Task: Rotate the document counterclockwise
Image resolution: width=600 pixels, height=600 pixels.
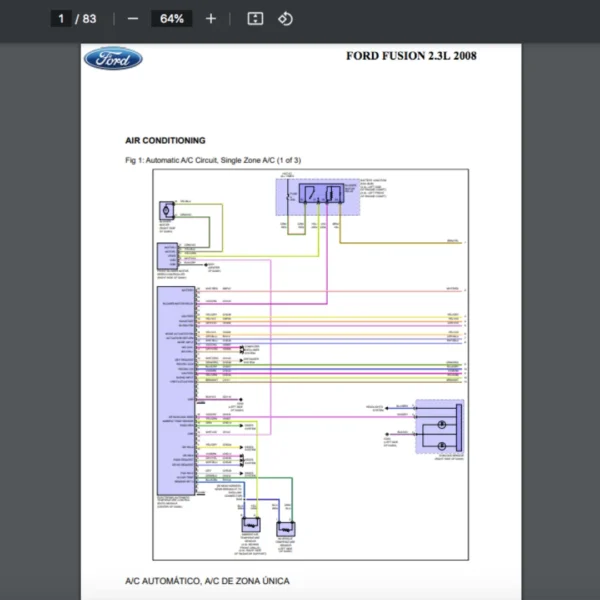Action: [x=285, y=19]
